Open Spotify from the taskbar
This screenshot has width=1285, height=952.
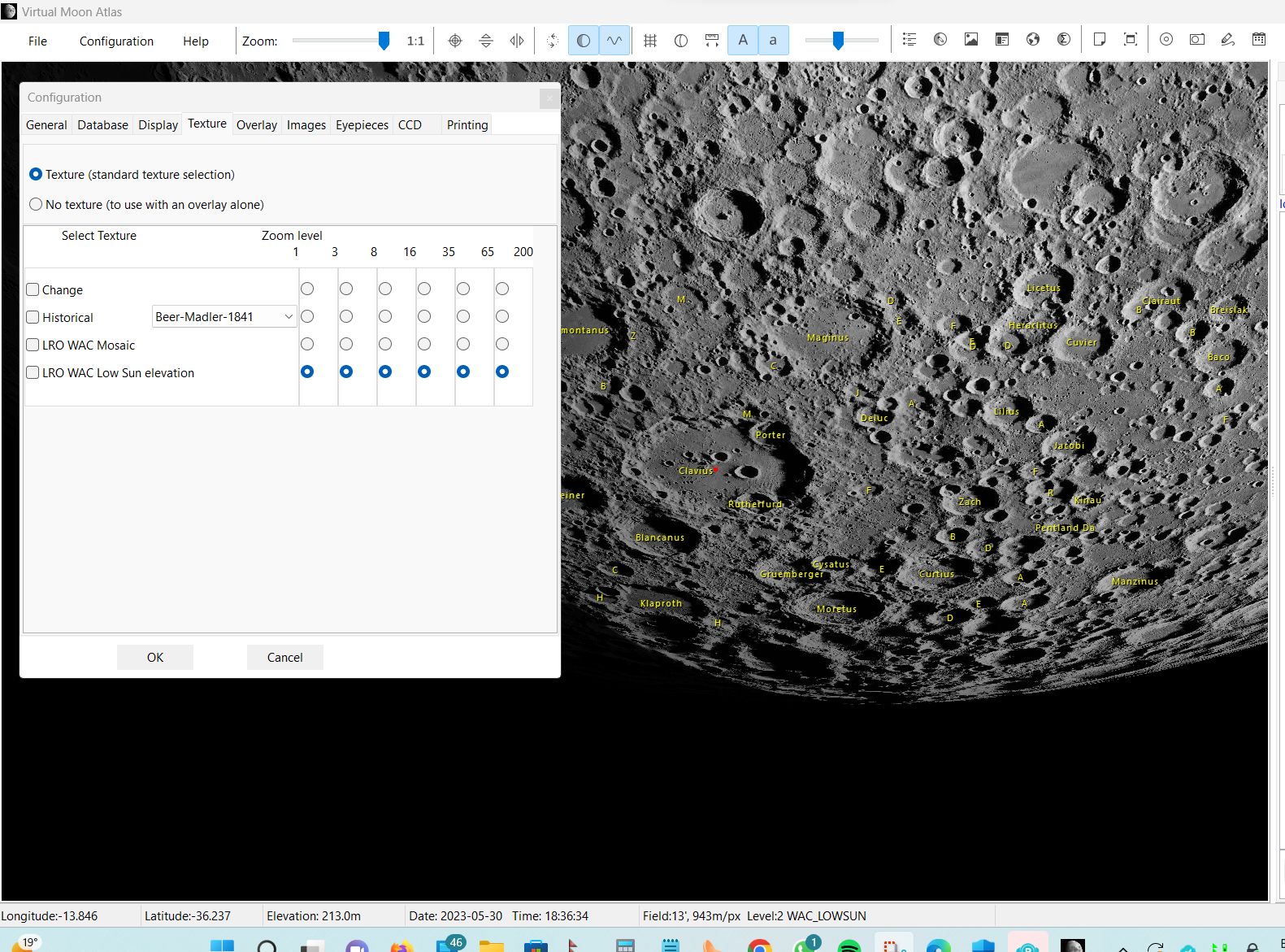coord(849,947)
